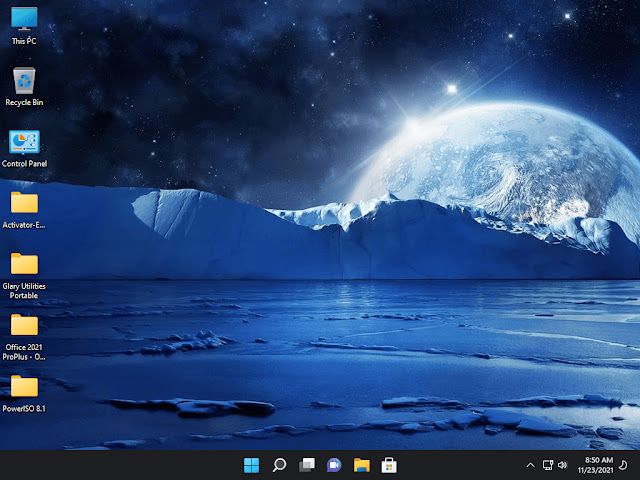Open the volume speaker tray icon

click(562, 465)
